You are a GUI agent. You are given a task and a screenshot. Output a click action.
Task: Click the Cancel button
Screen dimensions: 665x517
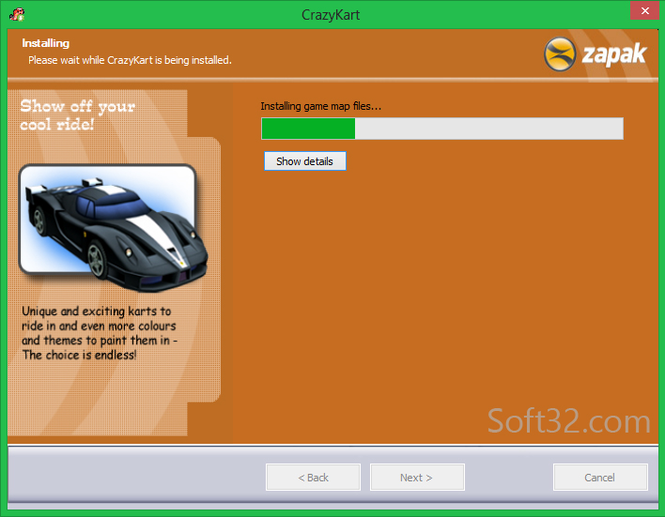pyautogui.click(x=600, y=477)
